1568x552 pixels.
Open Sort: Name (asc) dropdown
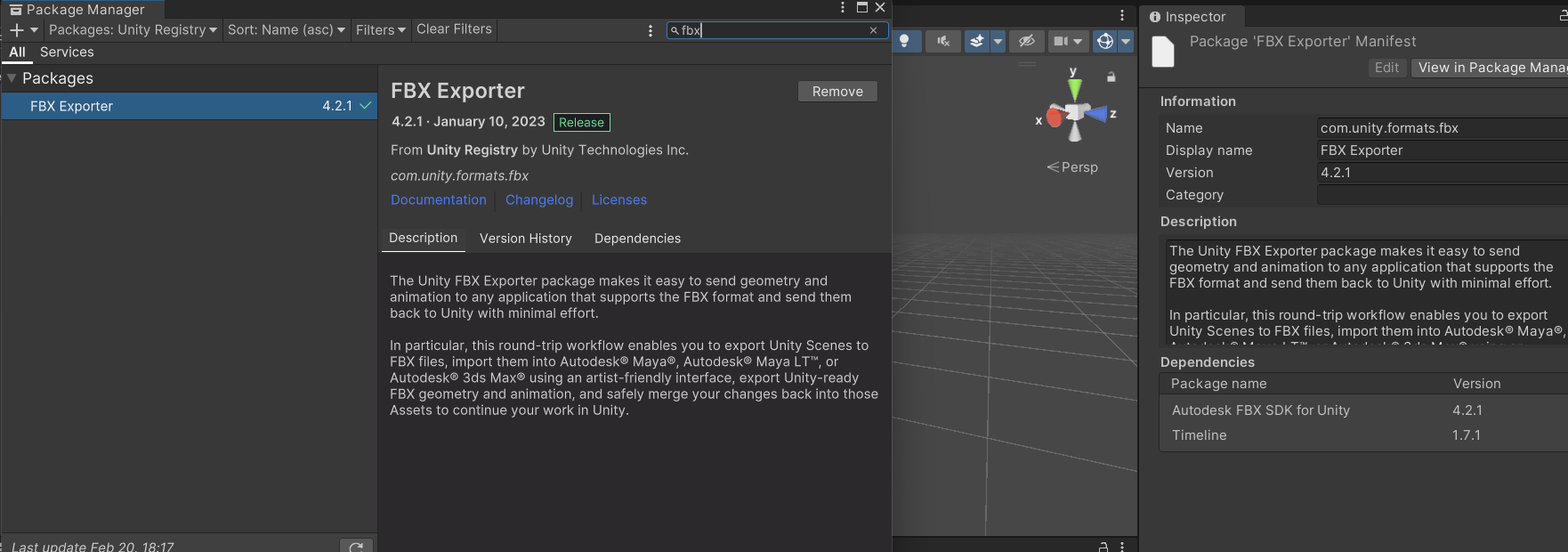coord(286,29)
